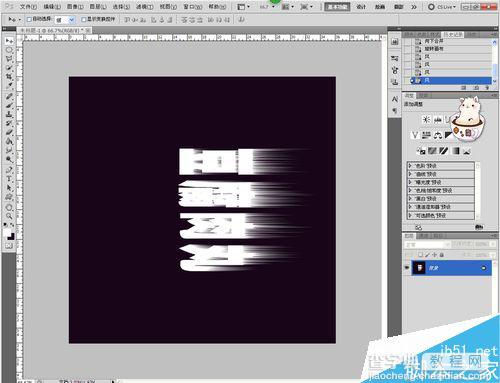Enable the 显示变换控件 checkbox

point(84,20)
